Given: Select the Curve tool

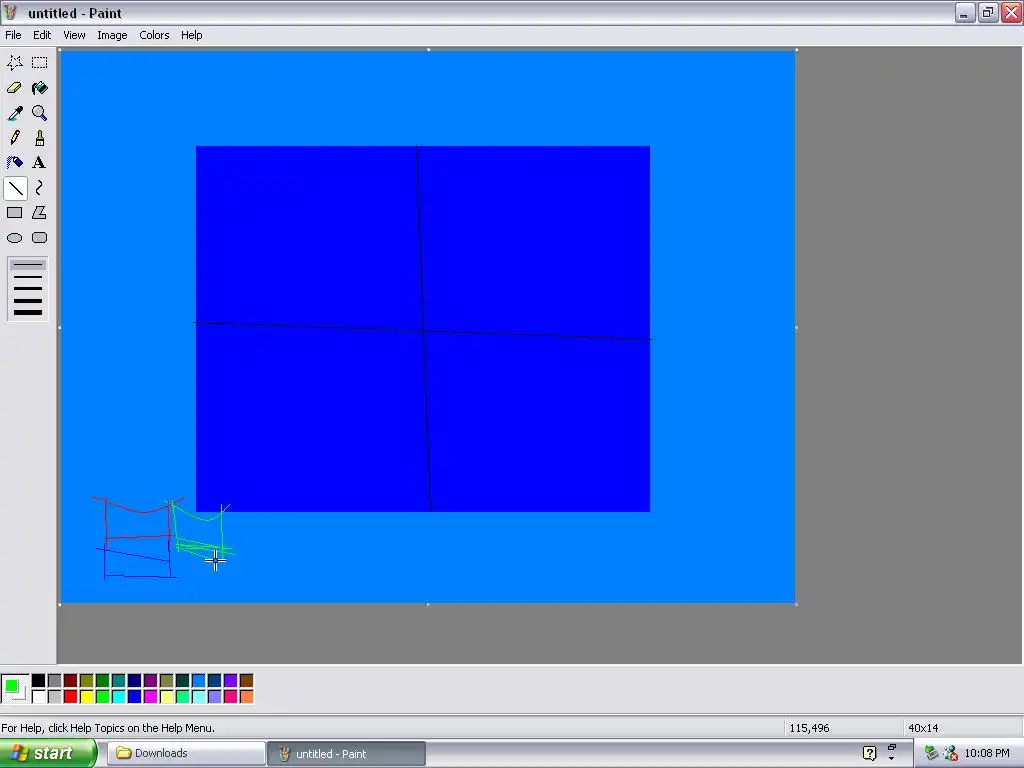Looking at the screenshot, I should tap(40, 188).
